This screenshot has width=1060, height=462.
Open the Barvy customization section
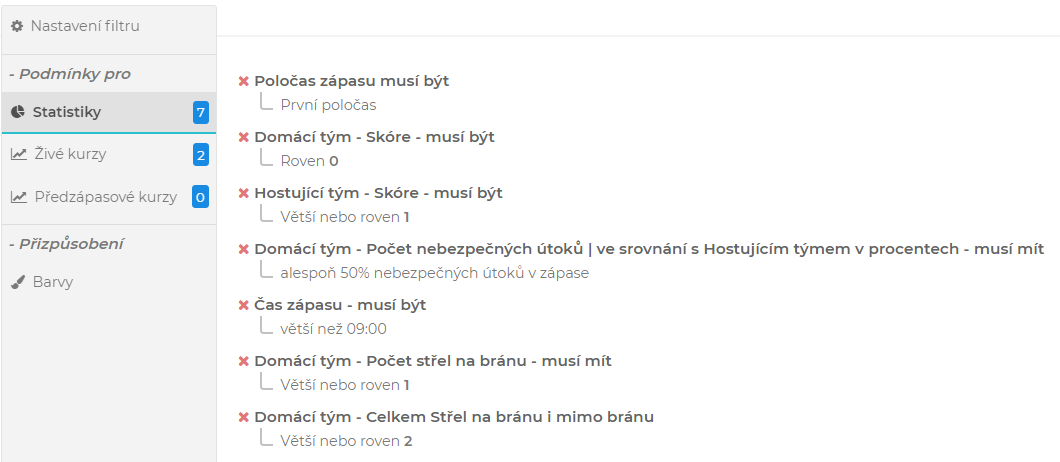53,282
